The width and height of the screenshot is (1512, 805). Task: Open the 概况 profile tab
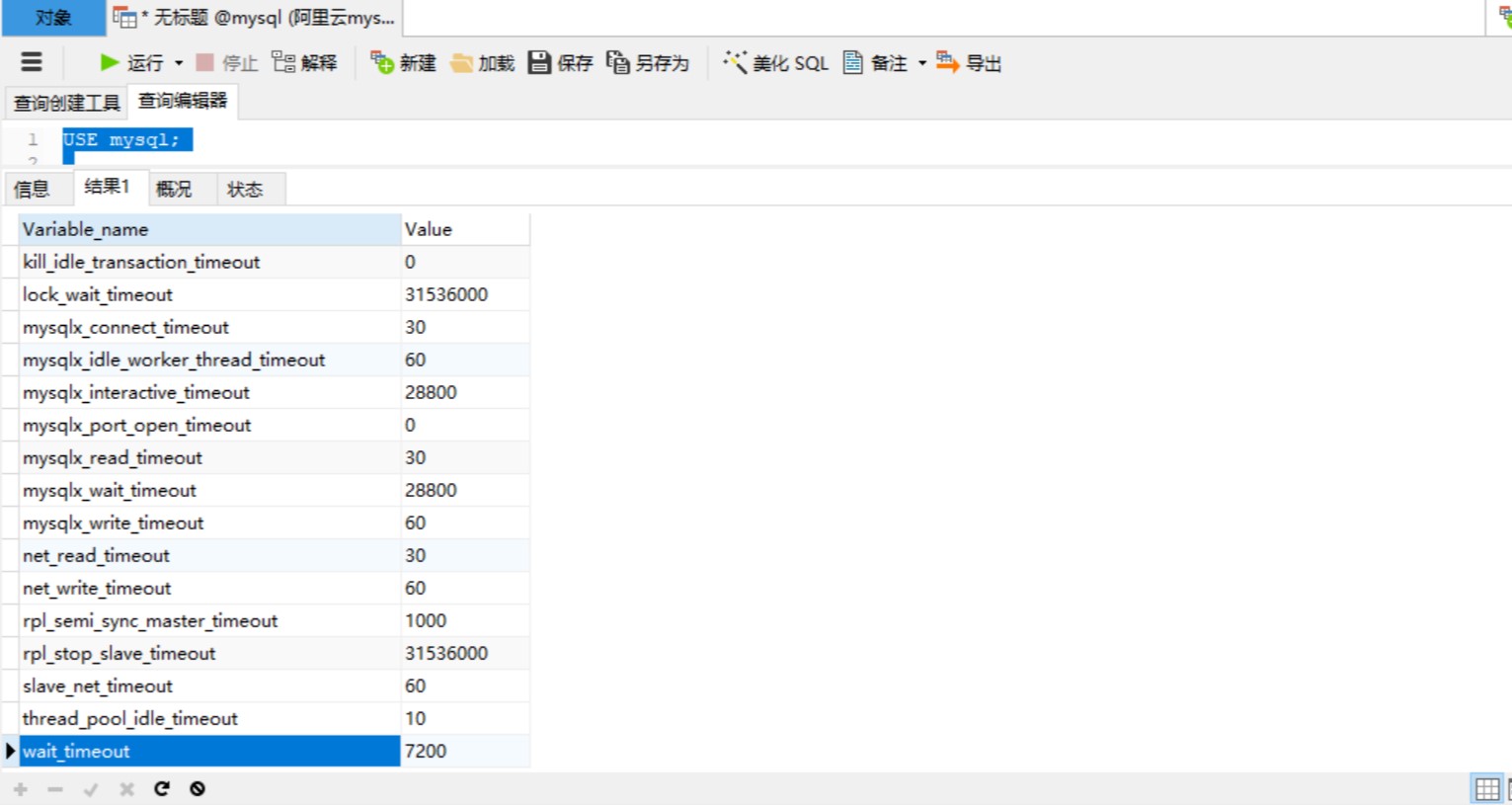click(x=174, y=189)
